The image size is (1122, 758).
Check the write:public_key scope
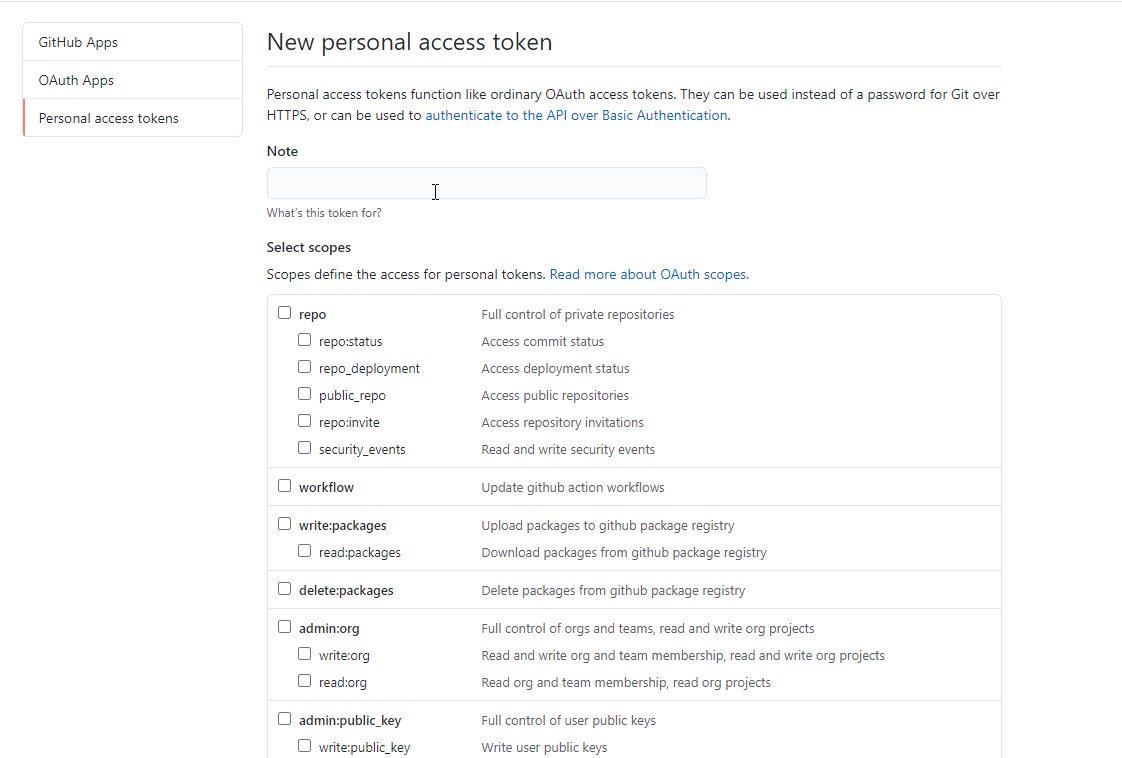(x=305, y=746)
